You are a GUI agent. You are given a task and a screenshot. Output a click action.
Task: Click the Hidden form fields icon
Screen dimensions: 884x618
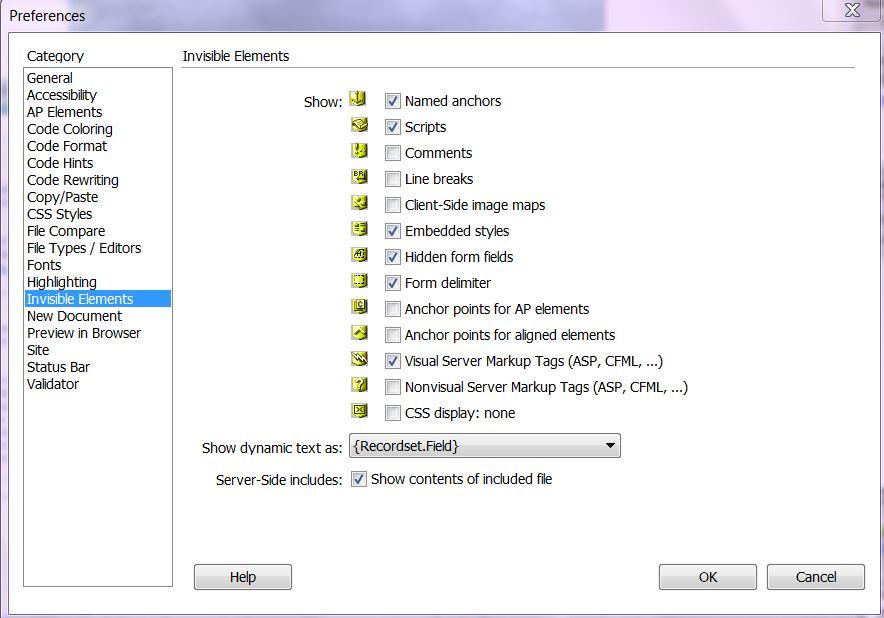coord(359,254)
